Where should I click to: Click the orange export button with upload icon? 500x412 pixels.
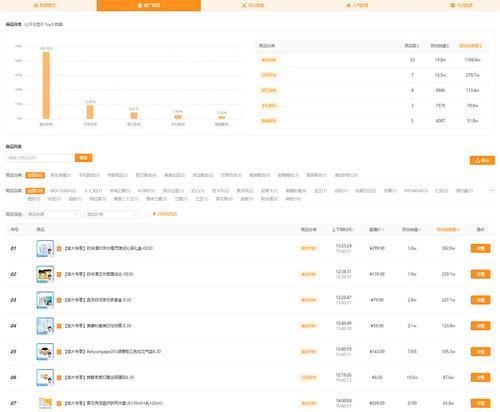pos(482,160)
